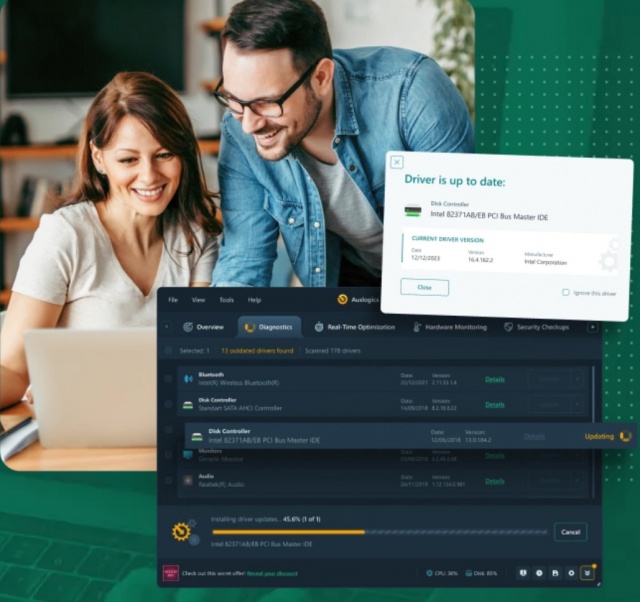Screen dimensions: 640x602
Task: Click the installation progress bar
Action: point(379,532)
